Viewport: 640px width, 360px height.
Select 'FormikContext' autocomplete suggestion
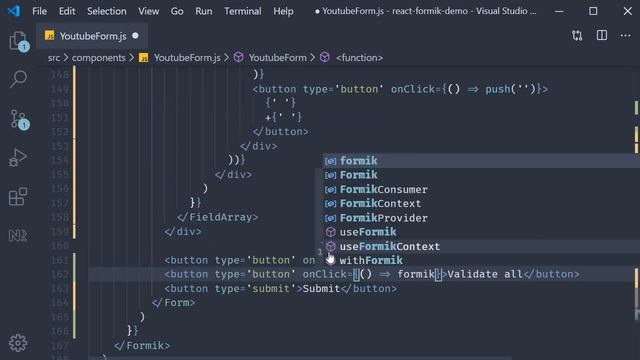(482, 203)
